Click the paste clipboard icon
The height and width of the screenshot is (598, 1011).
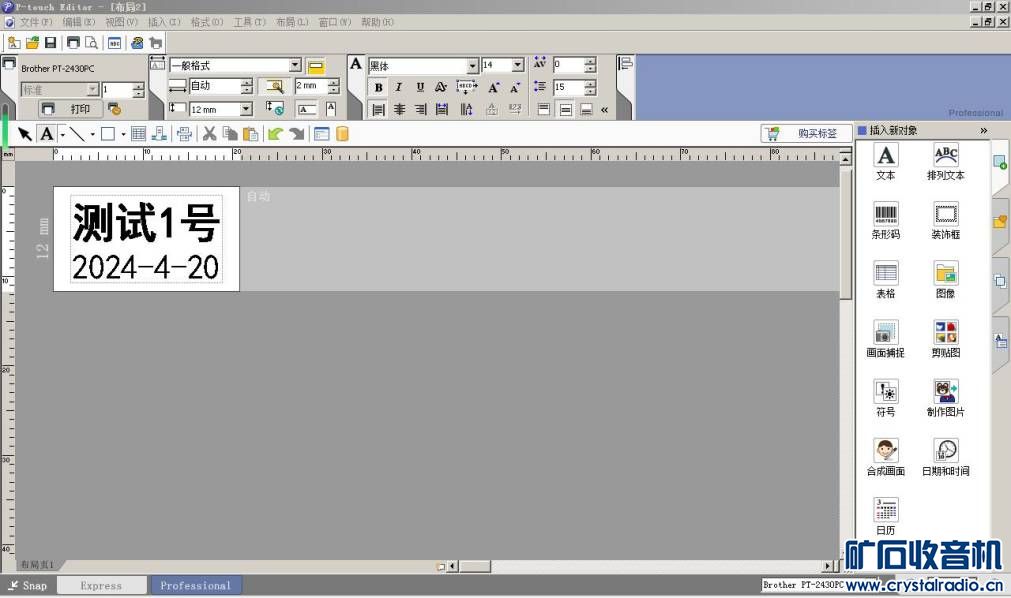(250, 134)
